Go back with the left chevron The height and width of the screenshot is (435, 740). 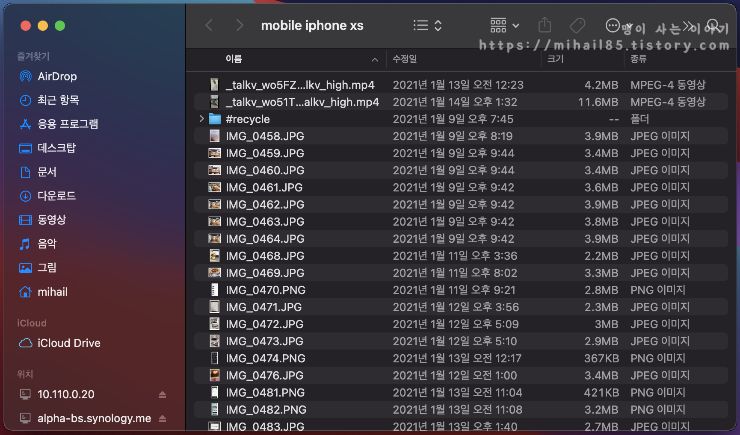(x=209, y=25)
